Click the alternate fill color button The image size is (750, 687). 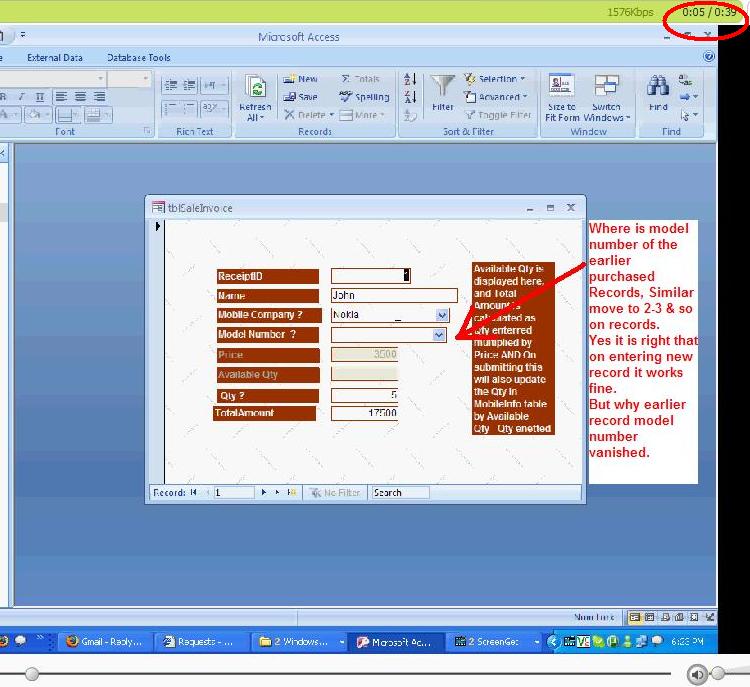[98, 115]
